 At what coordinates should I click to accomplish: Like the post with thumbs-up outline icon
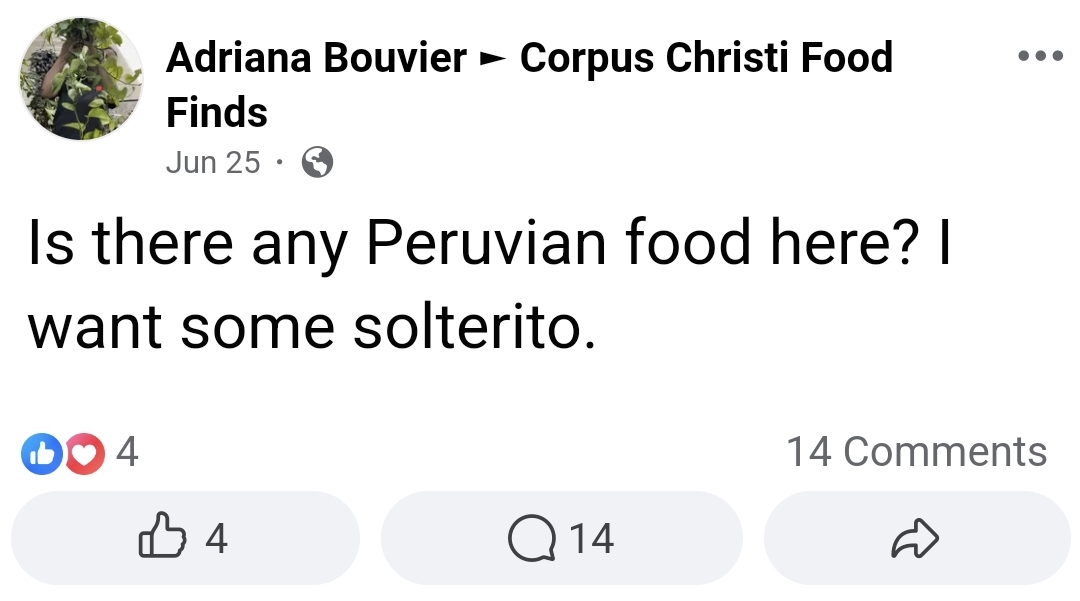pyautogui.click(x=163, y=535)
